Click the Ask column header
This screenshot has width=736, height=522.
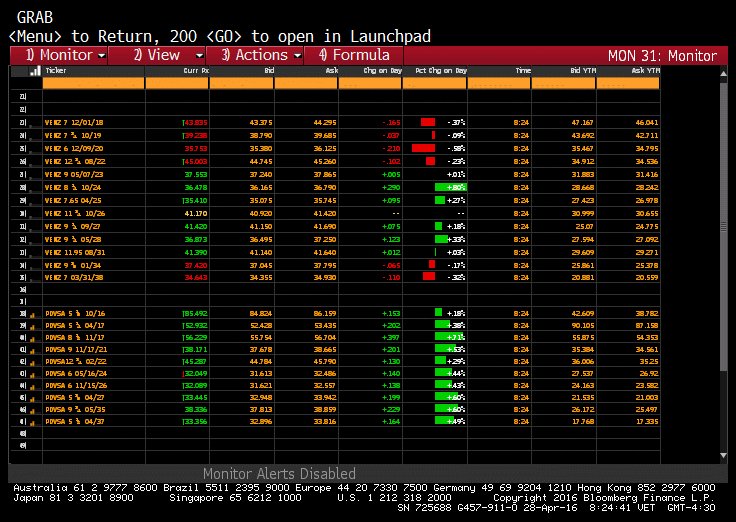332,70
